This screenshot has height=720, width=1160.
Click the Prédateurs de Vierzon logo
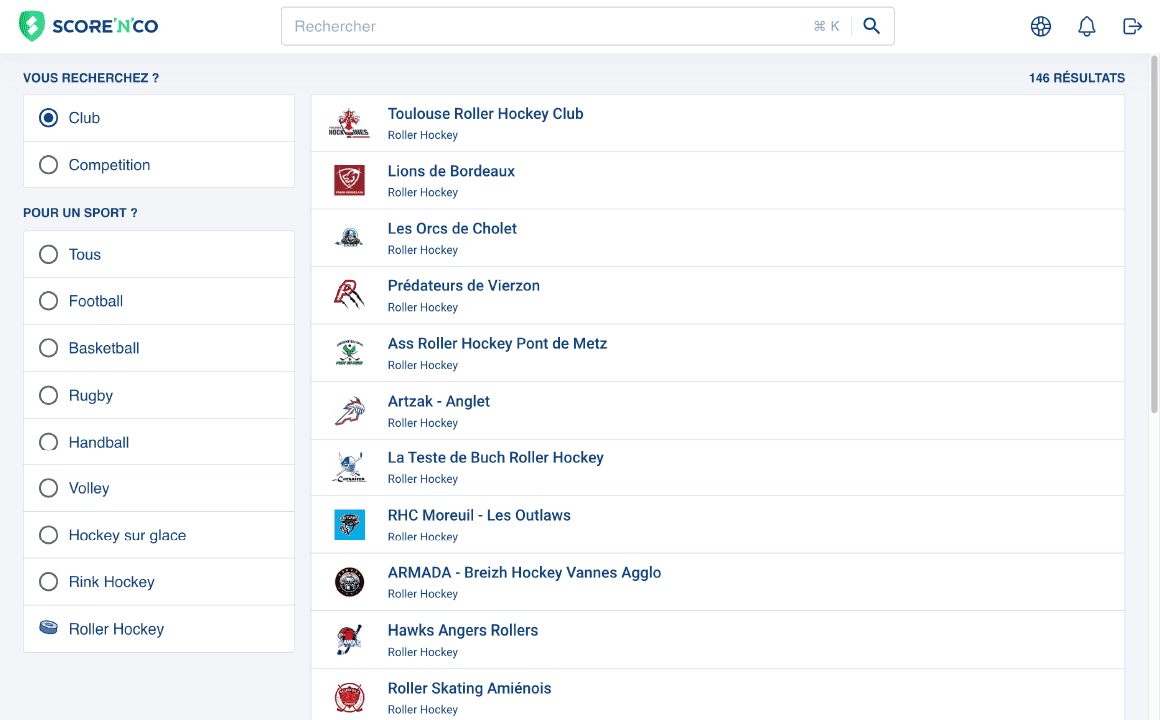[x=349, y=295]
